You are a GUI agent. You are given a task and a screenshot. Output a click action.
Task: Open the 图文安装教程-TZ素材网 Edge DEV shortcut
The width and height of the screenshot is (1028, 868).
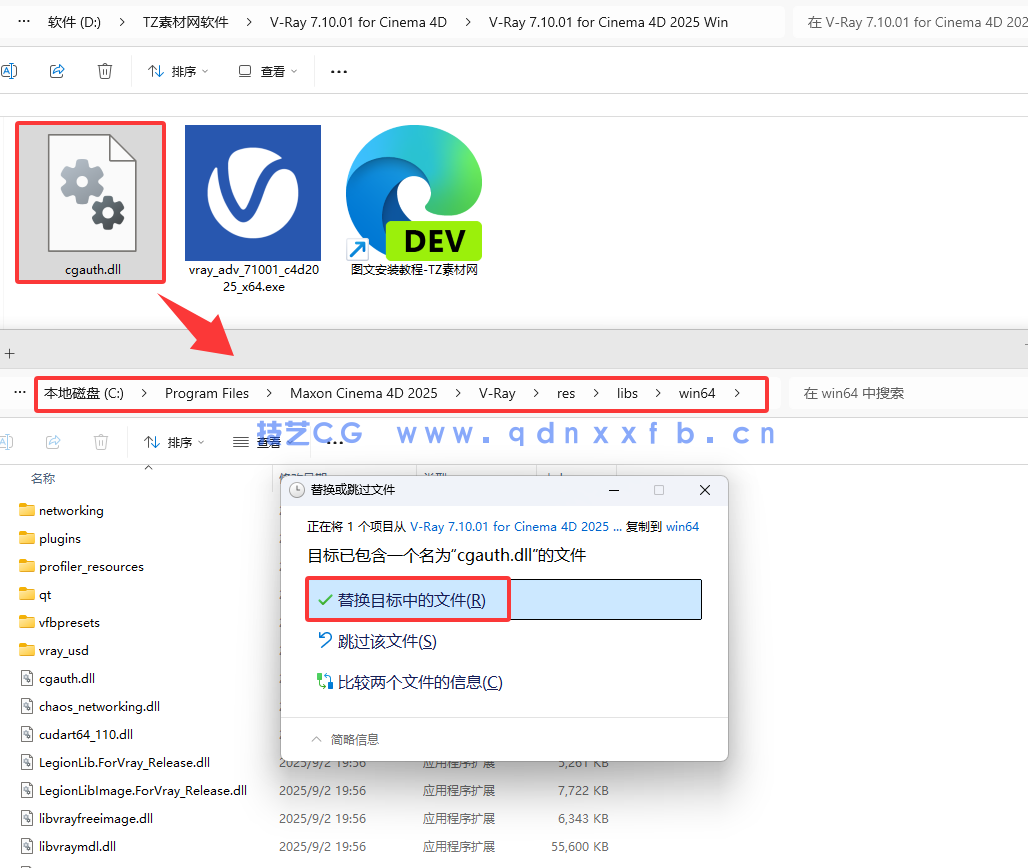[x=412, y=192]
